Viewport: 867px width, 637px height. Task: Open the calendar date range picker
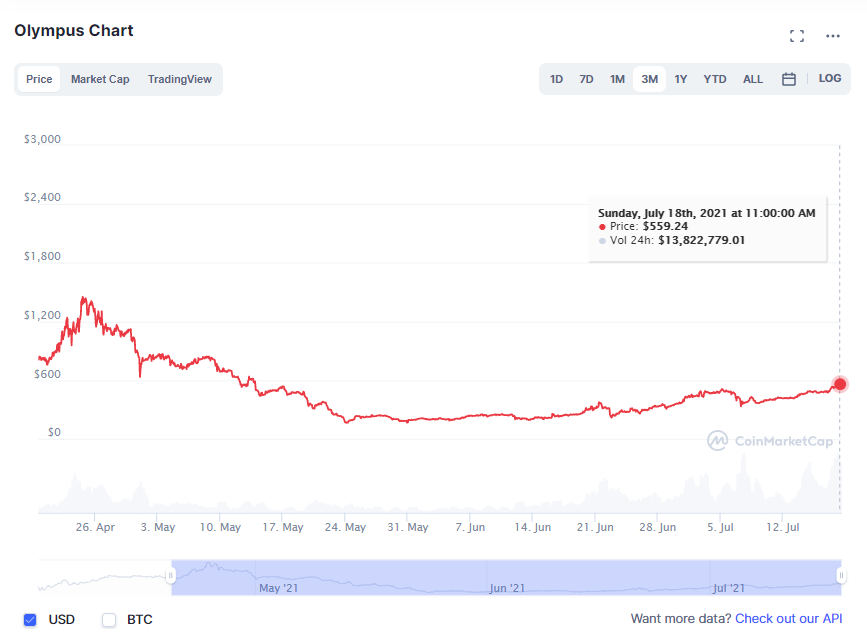[789, 79]
